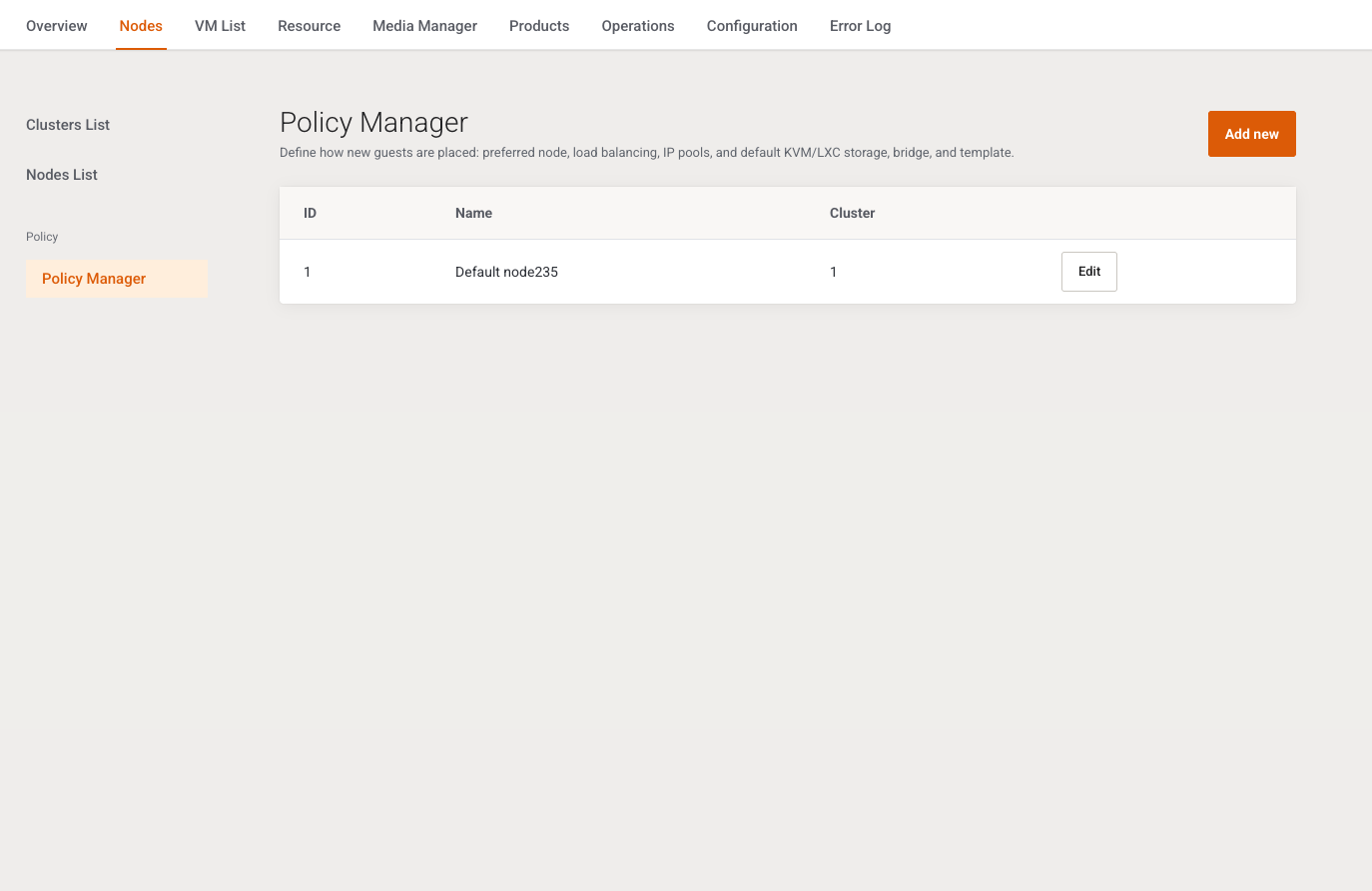Open the Configuration tab
1372x891 pixels.
click(752, 26)
